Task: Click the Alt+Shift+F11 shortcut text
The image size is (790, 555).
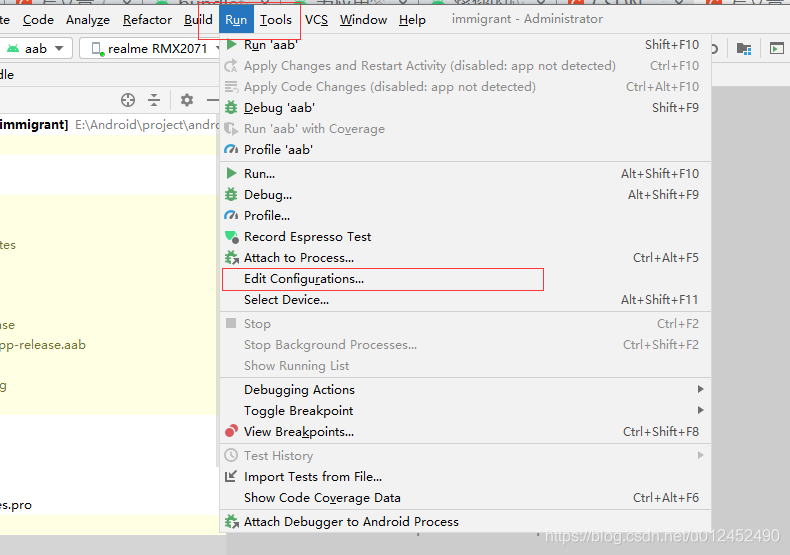Action: (660, 300)
